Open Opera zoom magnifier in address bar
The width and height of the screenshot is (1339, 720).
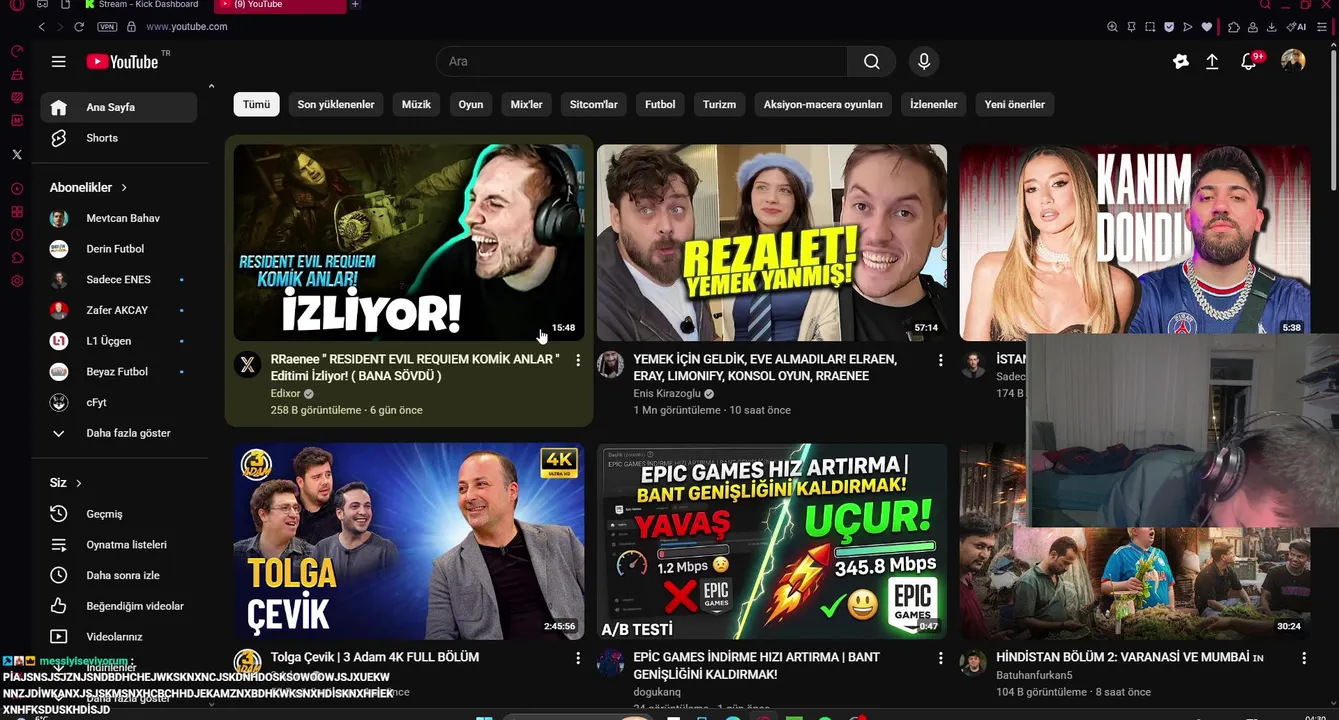(x=1112, y=27)
